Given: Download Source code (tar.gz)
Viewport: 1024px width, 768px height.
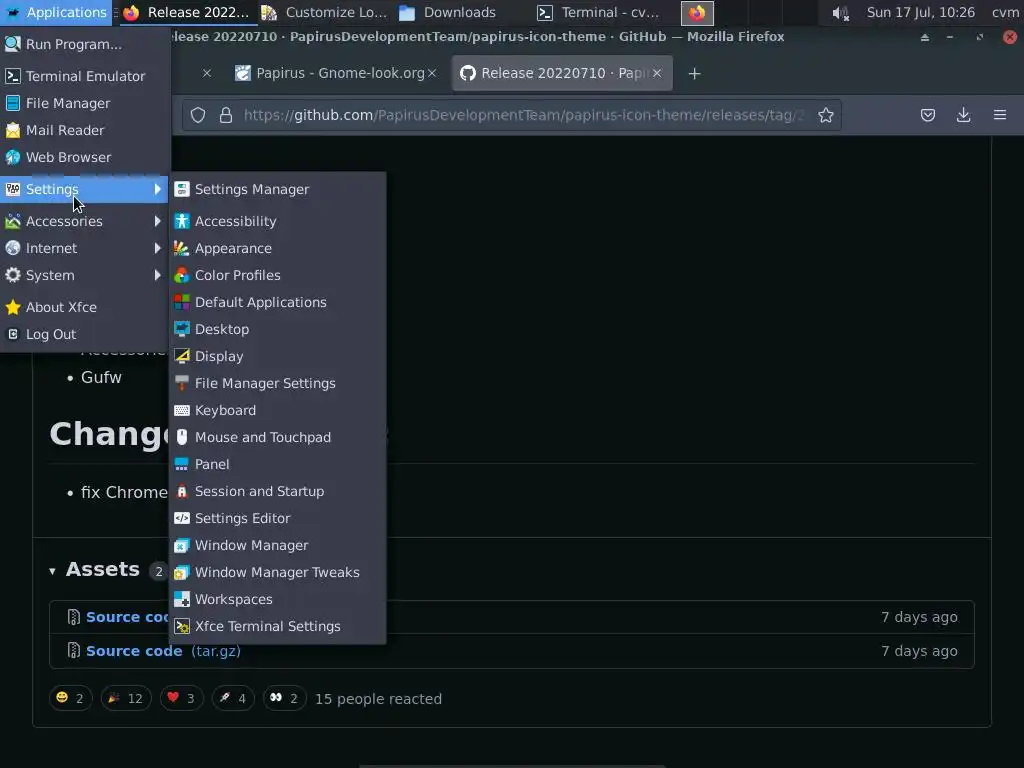Looking at the screenshot, I should pos(163,651).
